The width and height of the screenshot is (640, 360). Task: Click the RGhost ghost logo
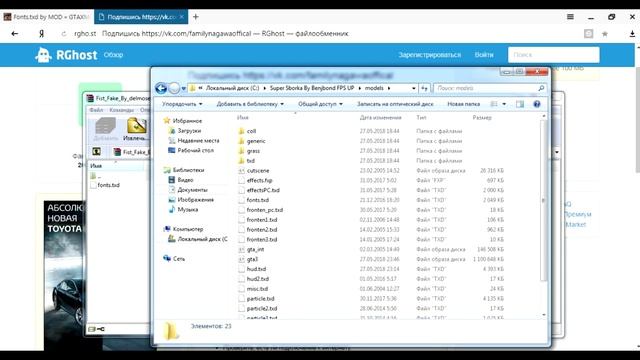pos(43,55)
